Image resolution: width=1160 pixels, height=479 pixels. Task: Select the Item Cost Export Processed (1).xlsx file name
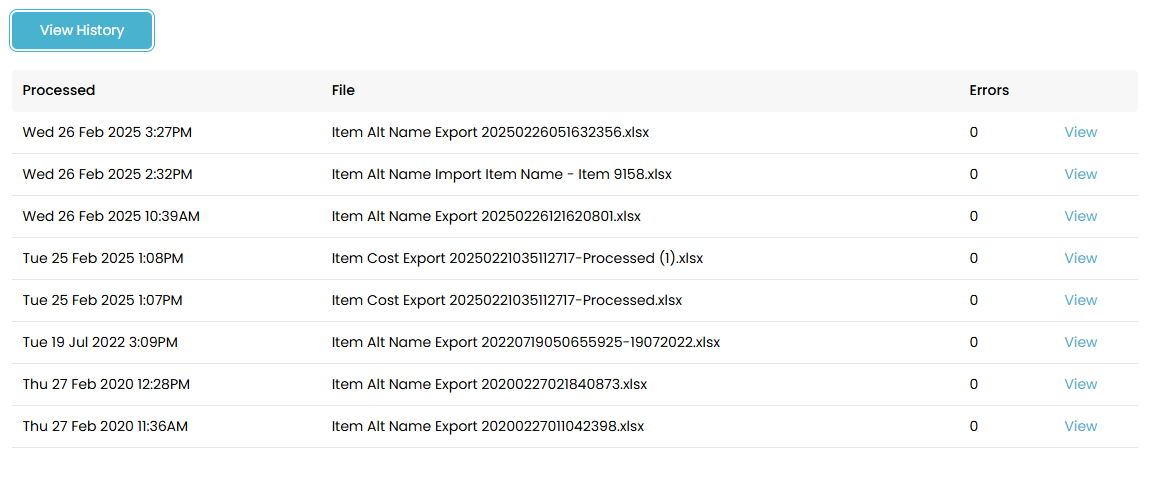click(517, 258)
